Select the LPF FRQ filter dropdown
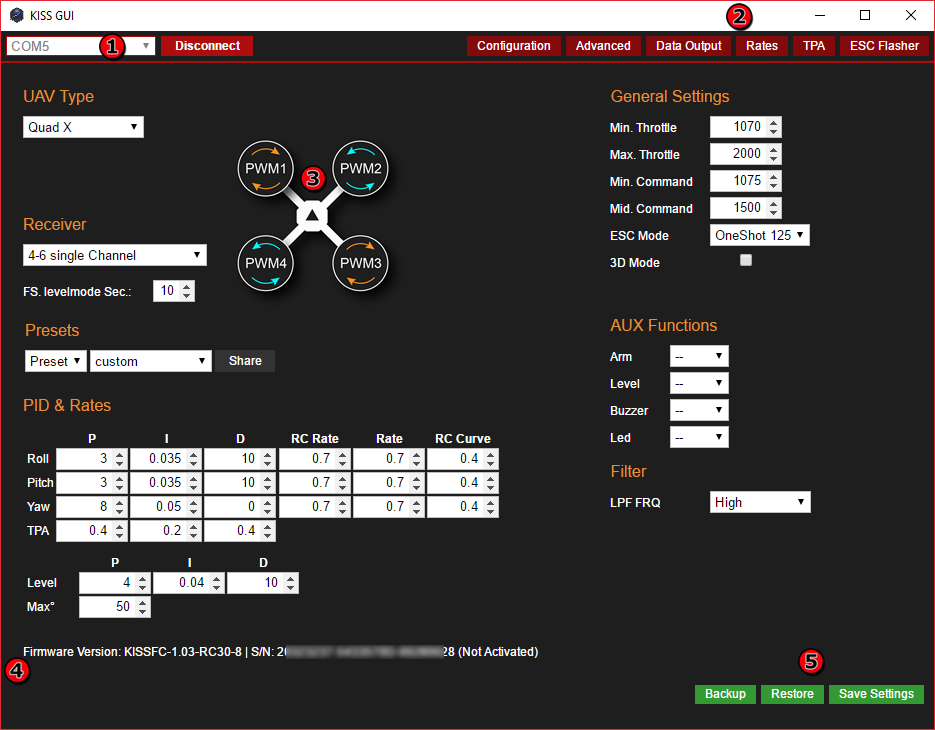This screenshot has width=935, height=730. [759, 502]
